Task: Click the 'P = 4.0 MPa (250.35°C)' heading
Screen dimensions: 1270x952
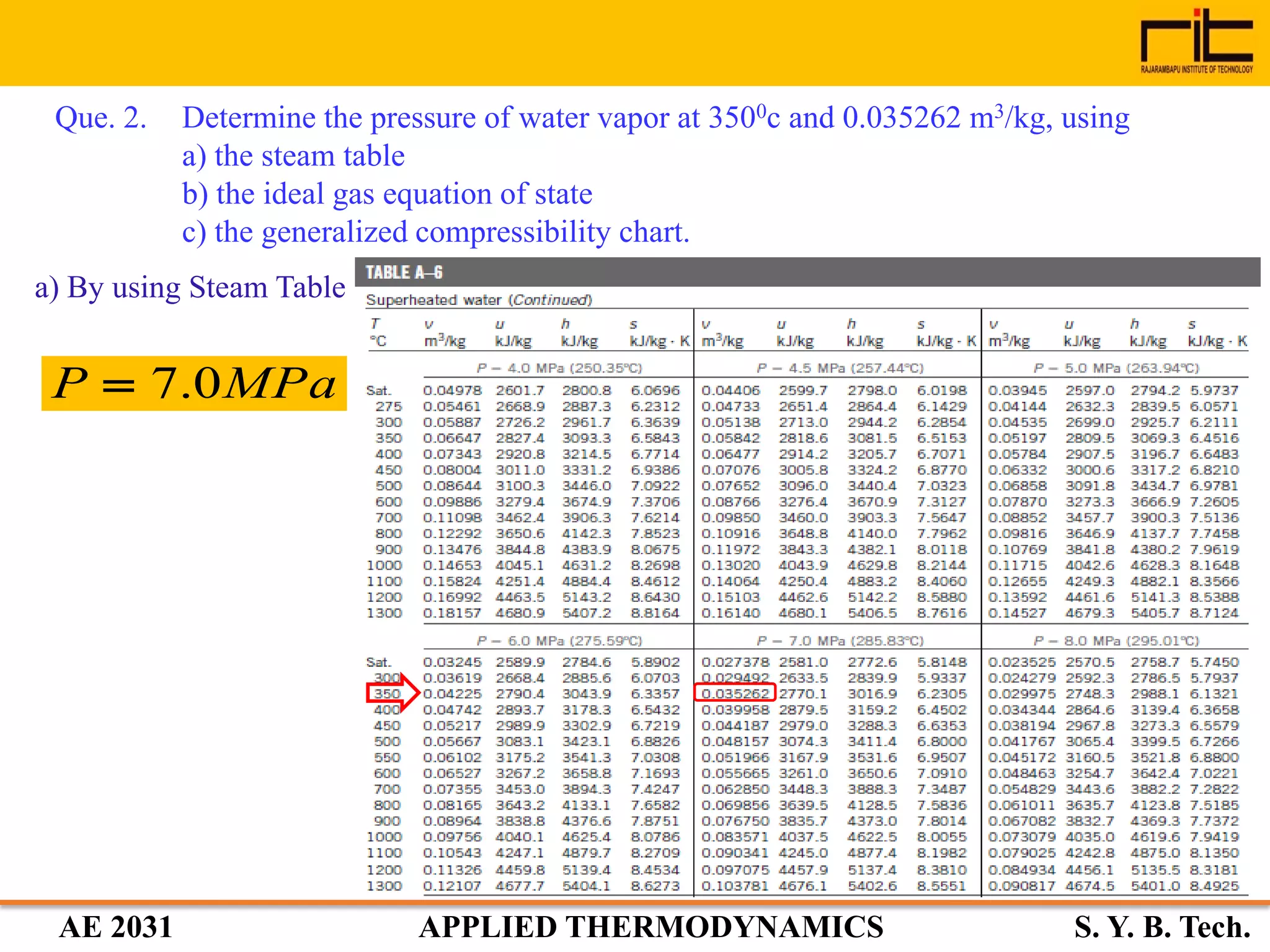Action: coord(559,368)
